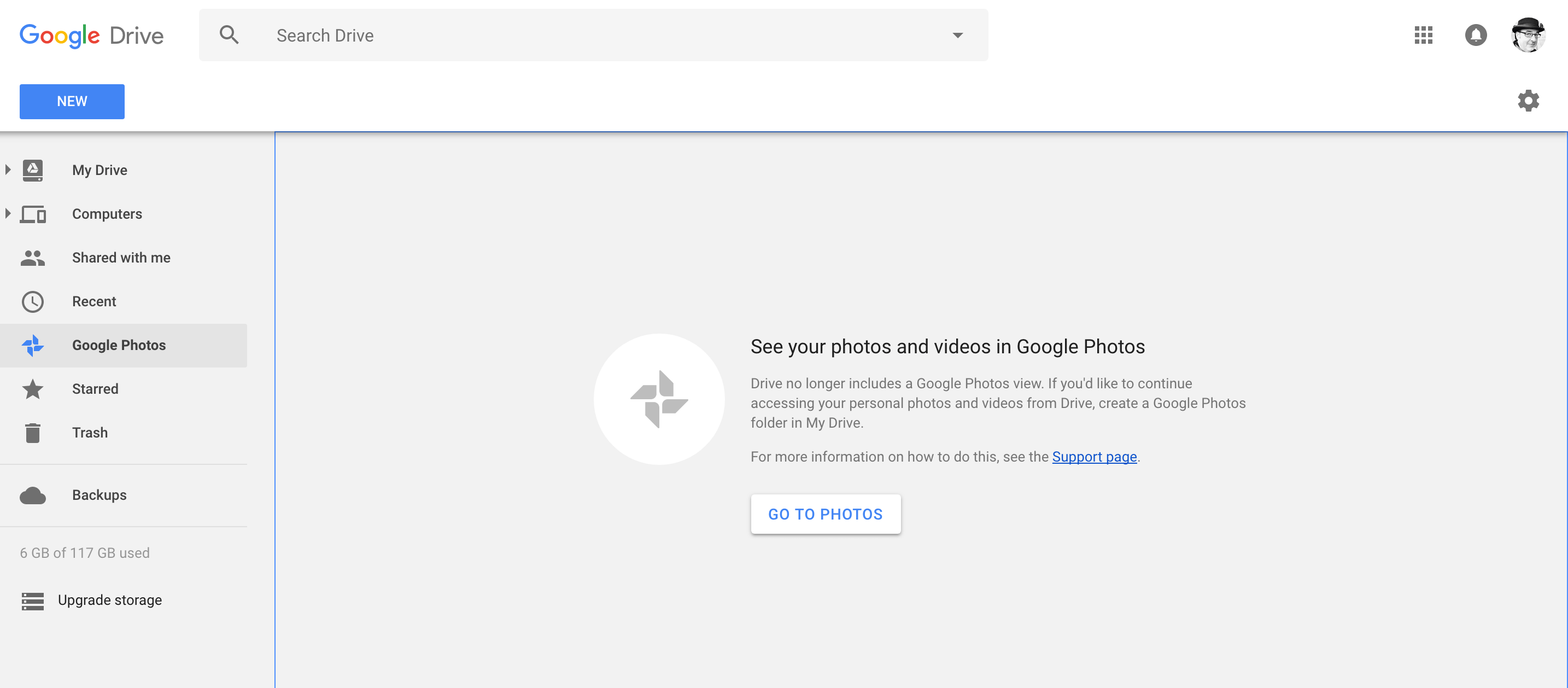Click the Trash bin icon

33,433
